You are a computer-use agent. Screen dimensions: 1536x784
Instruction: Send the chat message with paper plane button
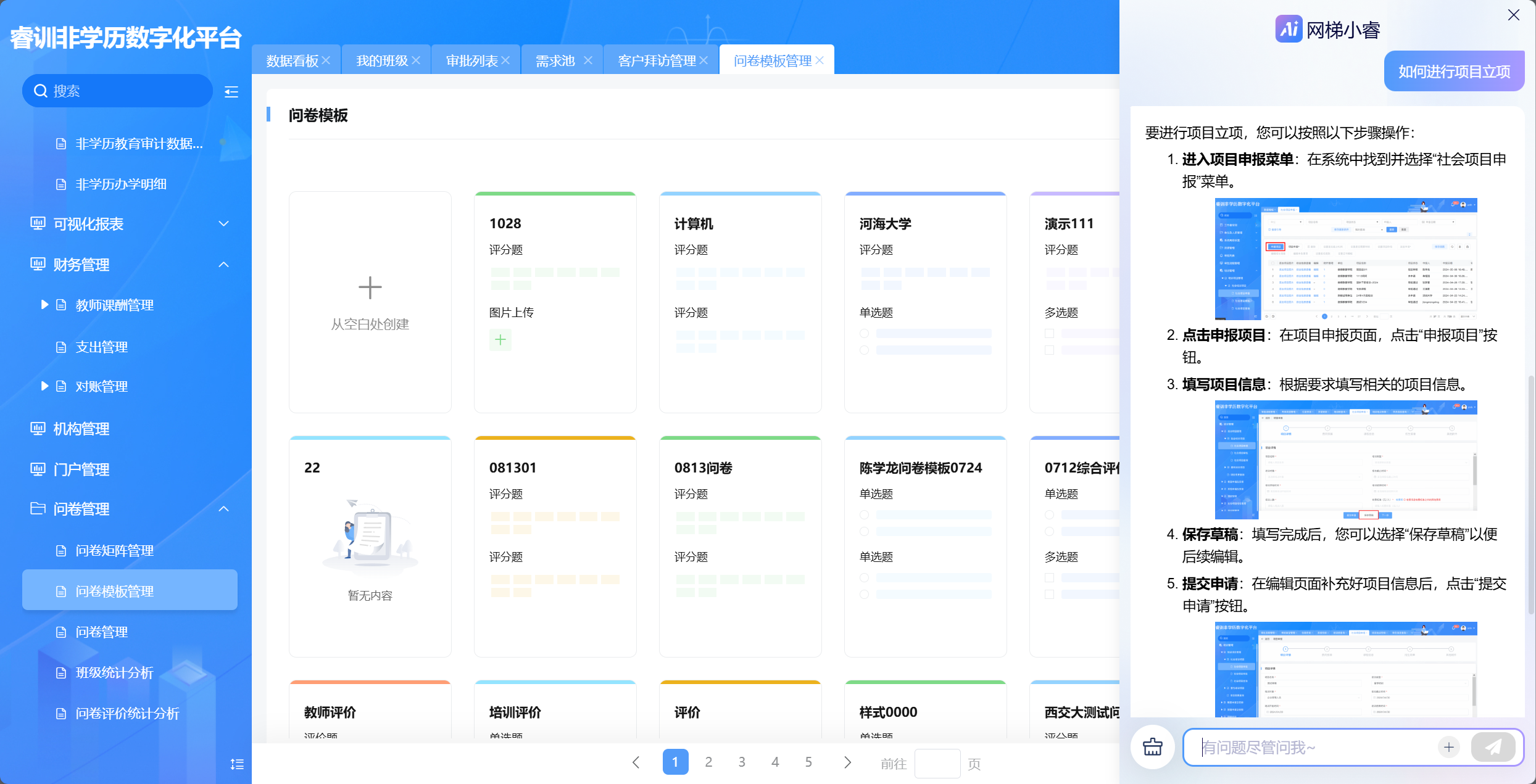tap(1493, 747)
